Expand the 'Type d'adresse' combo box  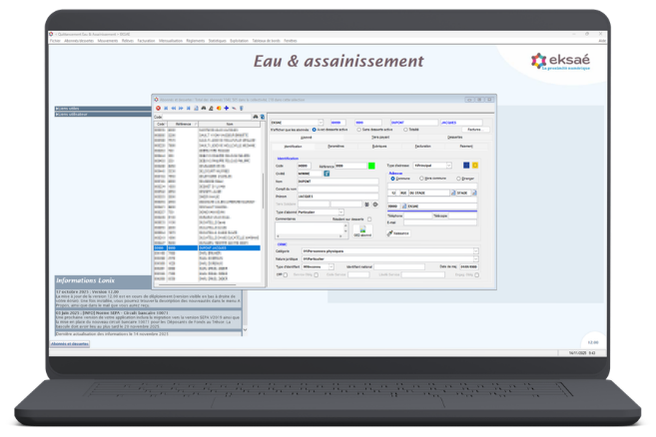pos(450,165)
